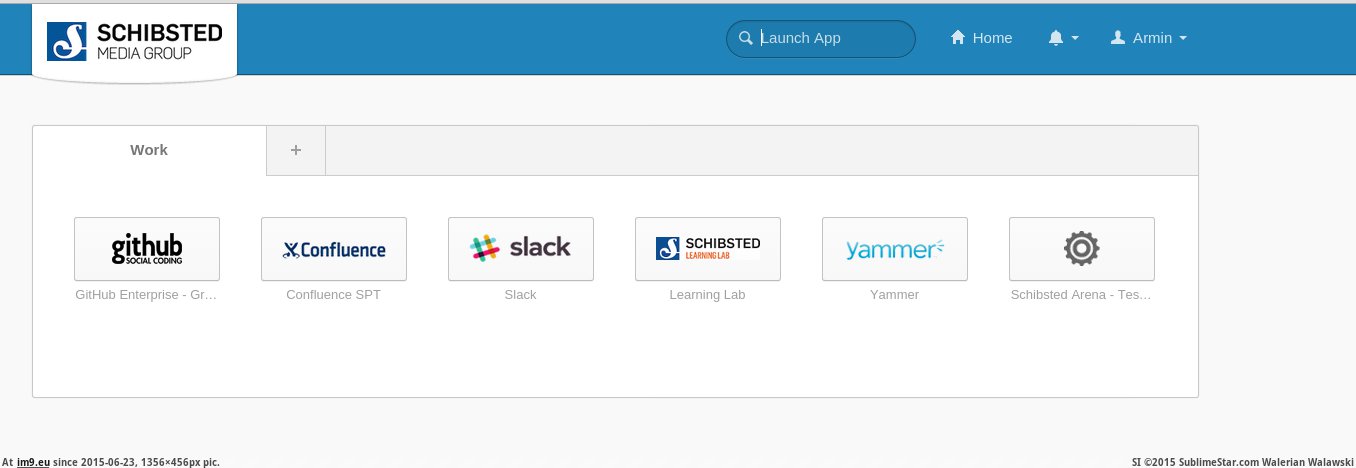Viewport: 1356px width, 468px height.
Task: Launch the Yammer app tile
Action: point(895,249)
